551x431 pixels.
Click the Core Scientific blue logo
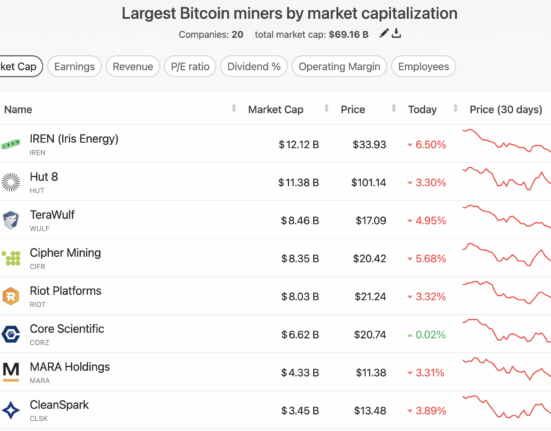tap(11, 334)
